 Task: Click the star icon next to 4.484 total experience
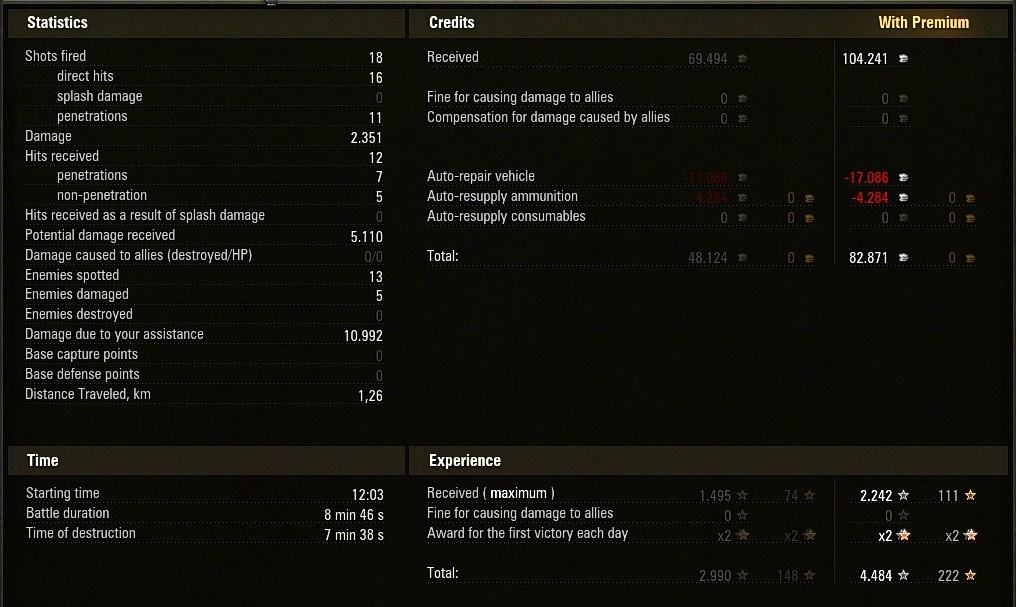coord(903,575)
